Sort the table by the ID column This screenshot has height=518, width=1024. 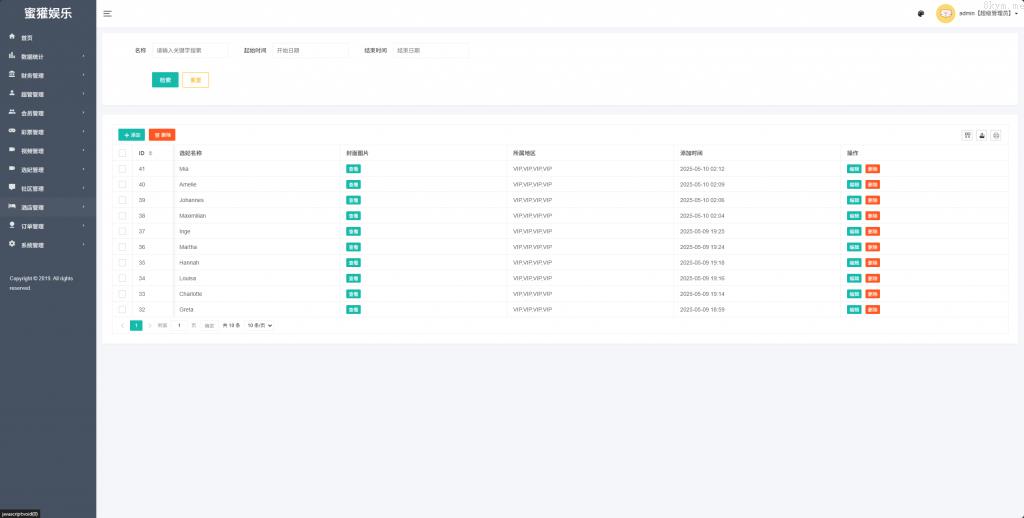click(x=150, y=153)
